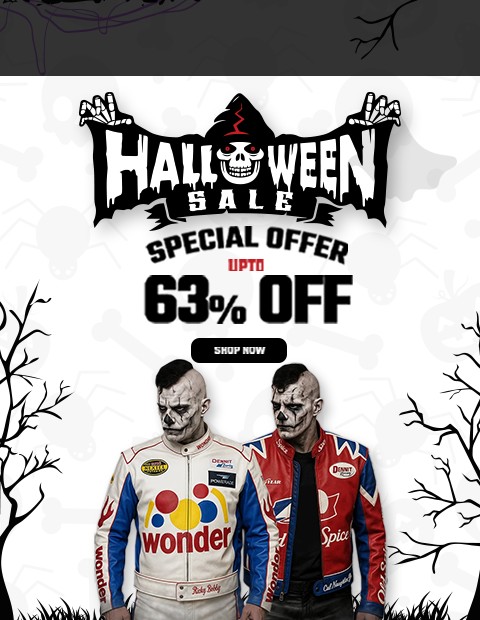This screenshot has width=480, height=620.
Task: Select the right skeleton hand graphic
Action: pyautogui.click(x=374, y=110)
